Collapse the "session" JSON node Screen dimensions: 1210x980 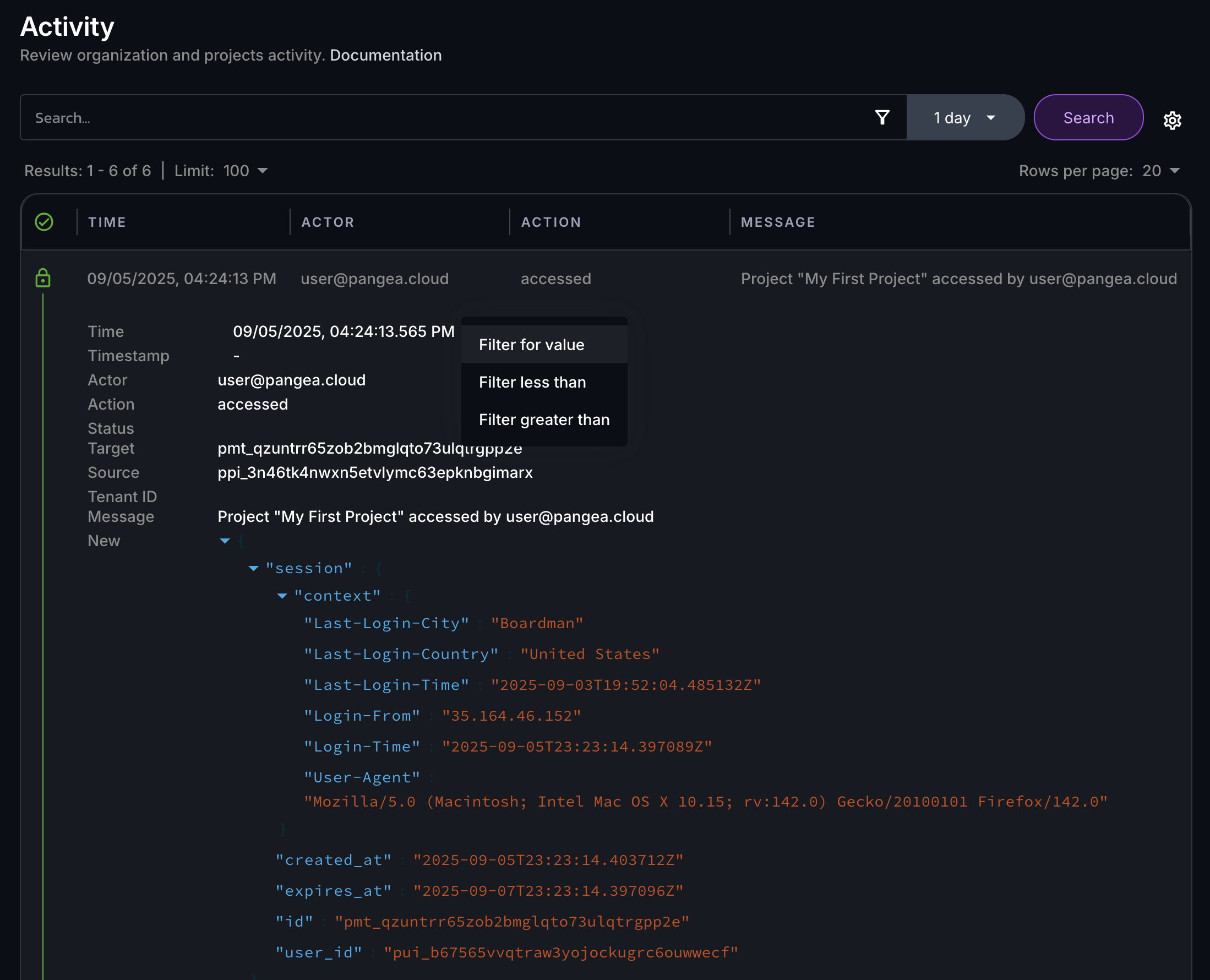(x=253, y=569)
